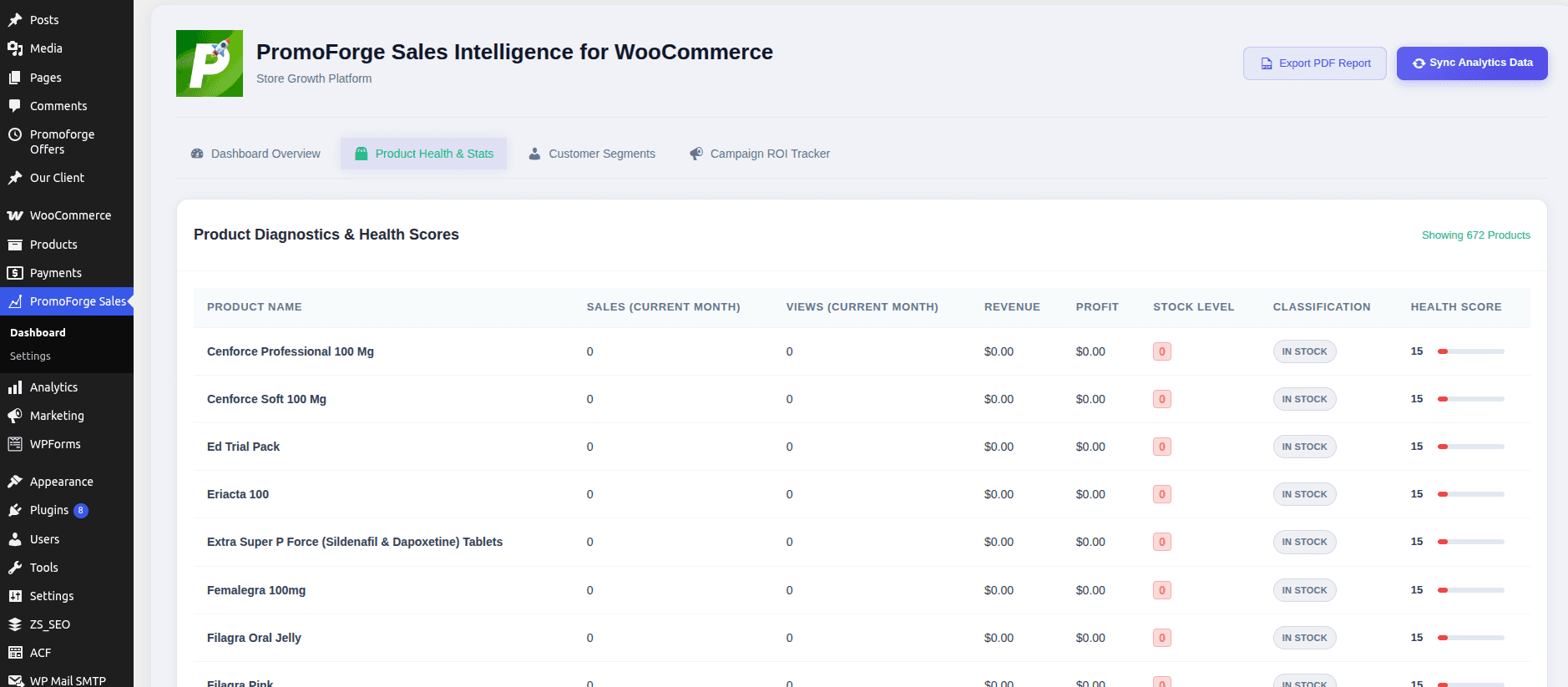
Task: Click Cenforce Professional stock level 0 badge
Action: click(1162, 351)
